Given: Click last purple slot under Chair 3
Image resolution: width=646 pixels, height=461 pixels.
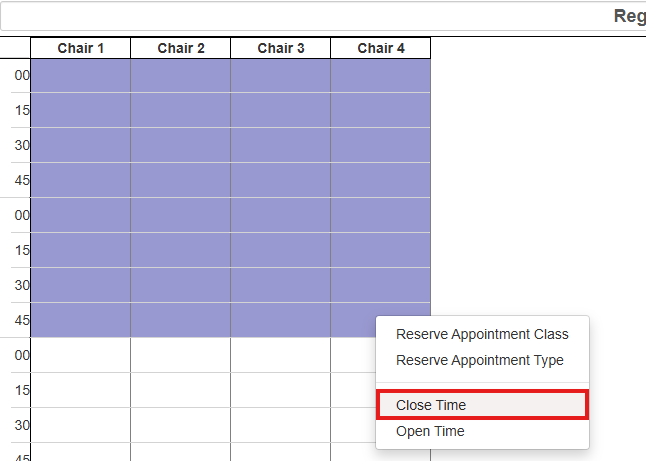Looking at the screenshot, I should pyautogui.click(x=281, y=320).
